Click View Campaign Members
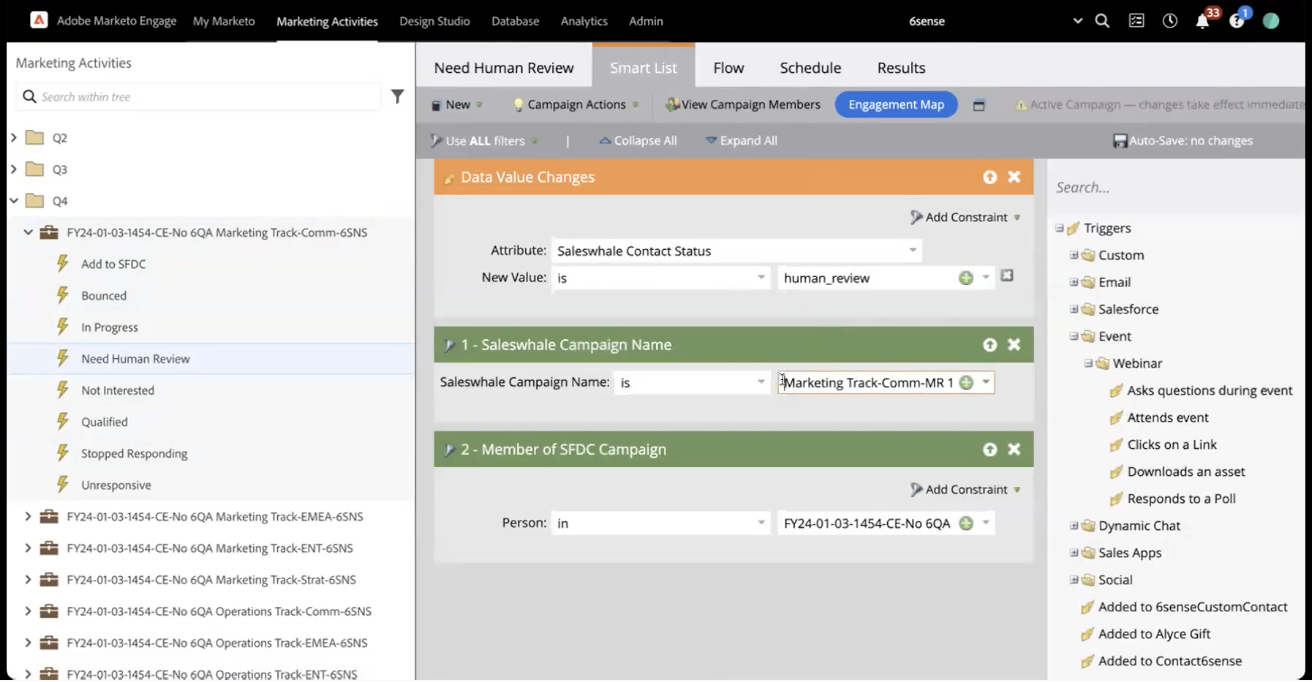This screenshot has width=1312, height=682. tap(743, 105)
